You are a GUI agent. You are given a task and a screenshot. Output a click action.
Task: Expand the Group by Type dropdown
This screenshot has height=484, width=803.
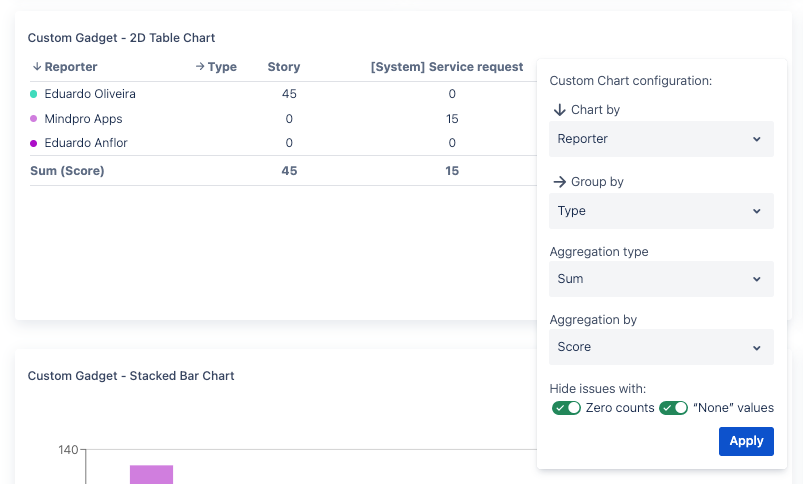click(661, 211)
